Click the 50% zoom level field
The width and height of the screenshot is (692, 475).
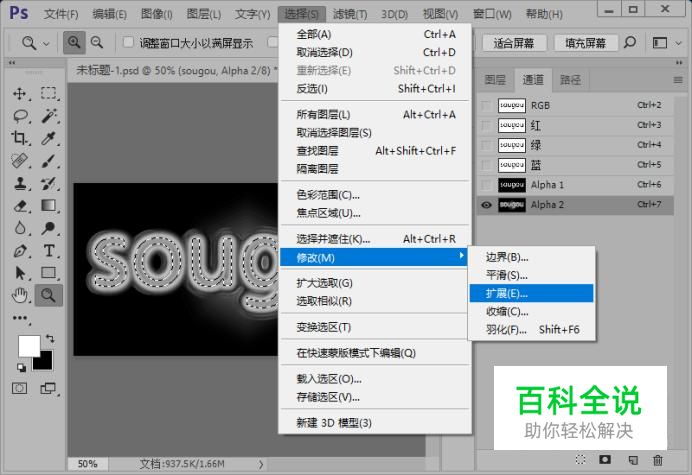[87, 464]
